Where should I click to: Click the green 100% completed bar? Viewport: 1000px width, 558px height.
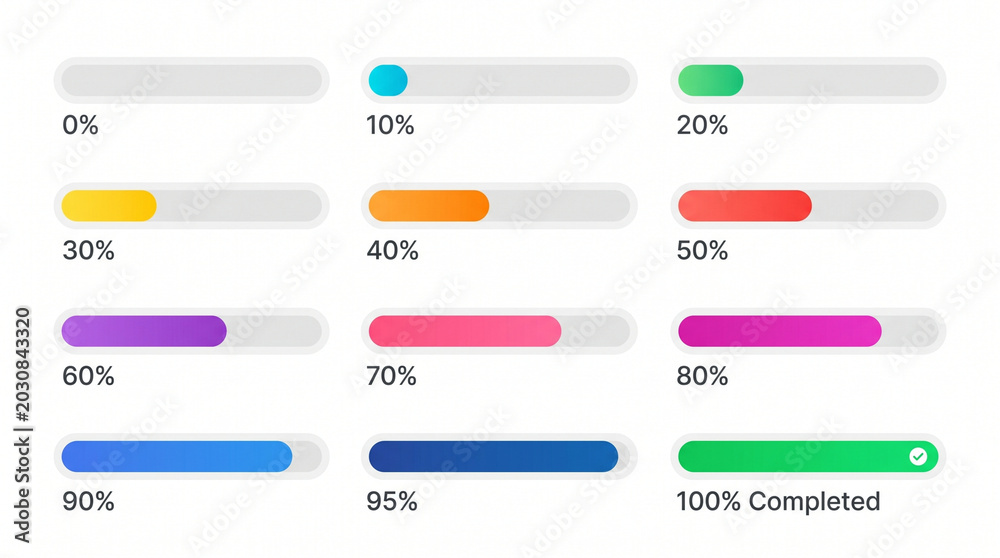(808, 457)
